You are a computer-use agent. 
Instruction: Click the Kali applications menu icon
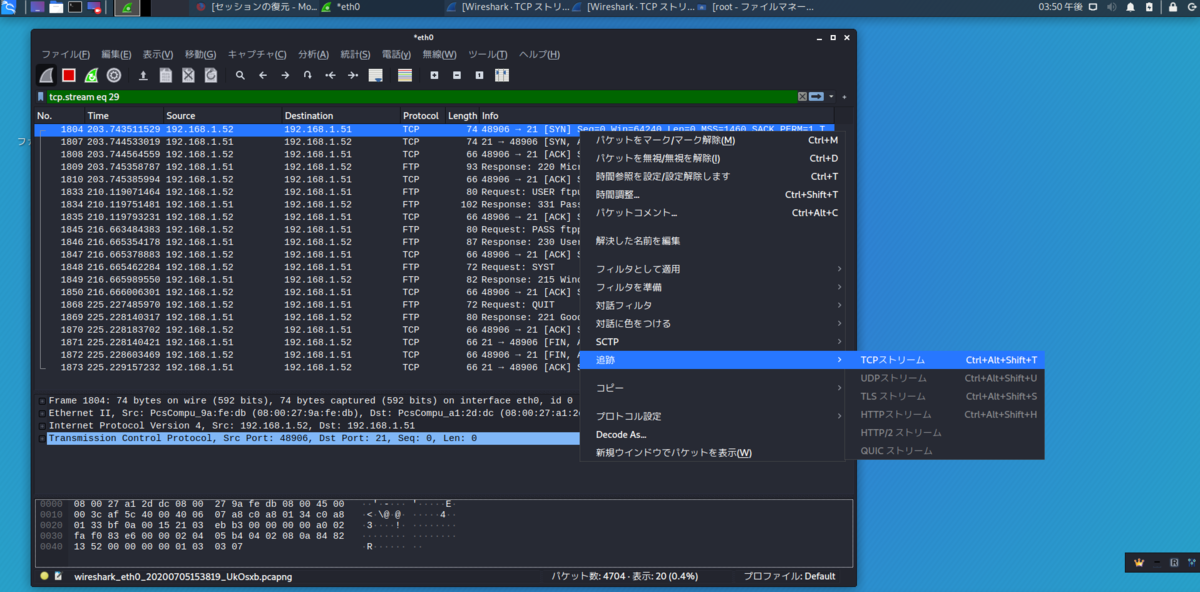[x=10, y=7]
